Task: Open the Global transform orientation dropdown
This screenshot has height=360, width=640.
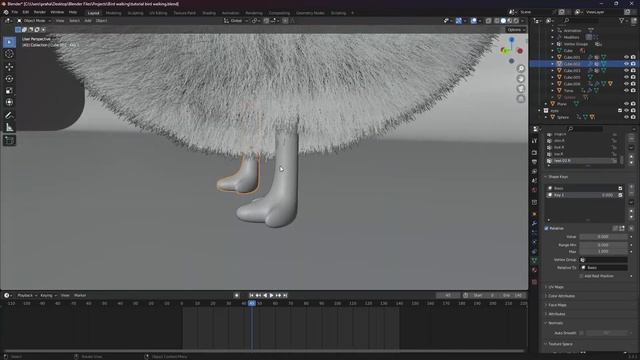Action: tap(236, 20)
